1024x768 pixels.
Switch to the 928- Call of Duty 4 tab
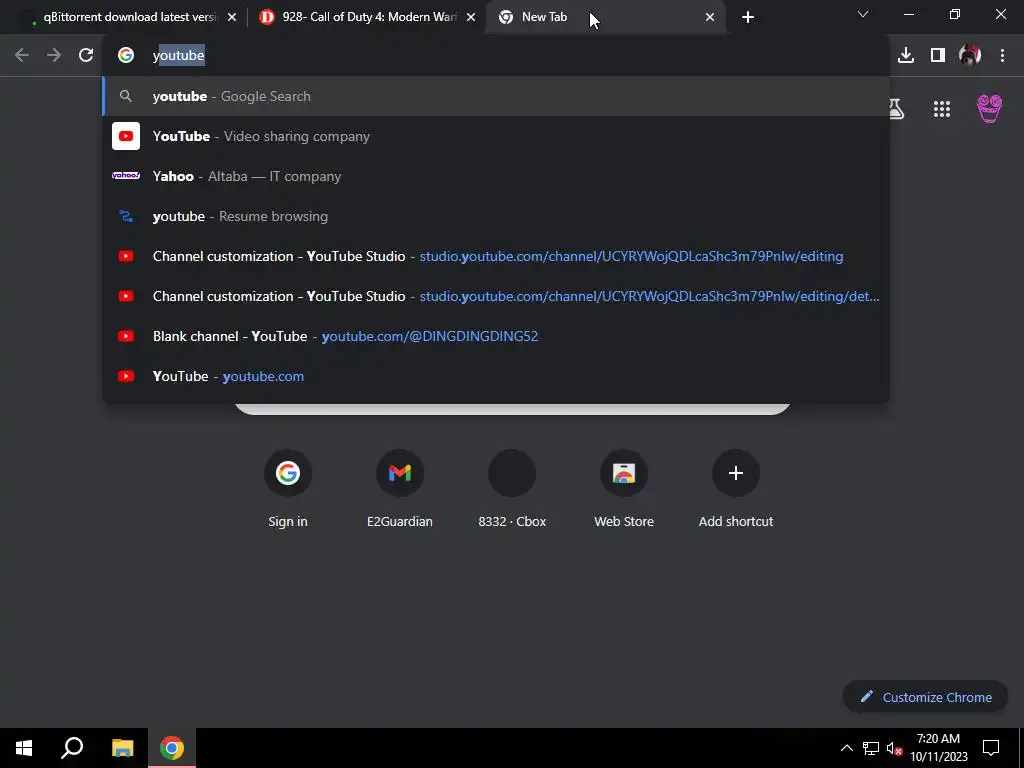369,17
